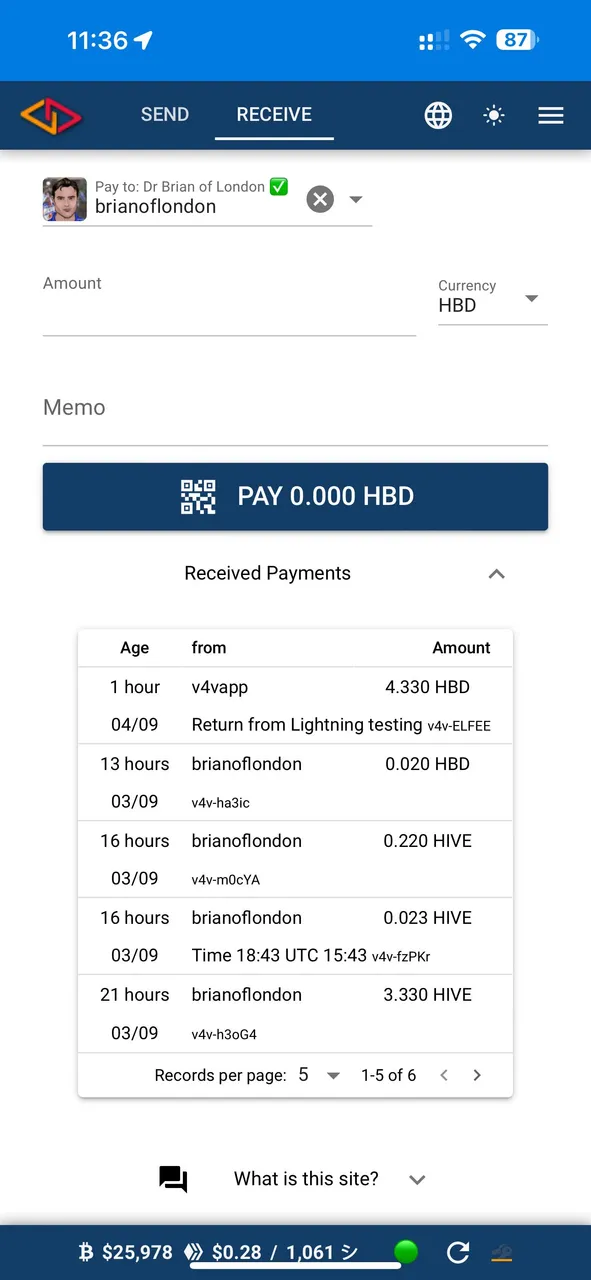Click the Bitcoin symbol icon
Image resolution: width=591 pixels, height=1280 pixels.
click(86, 1252)
